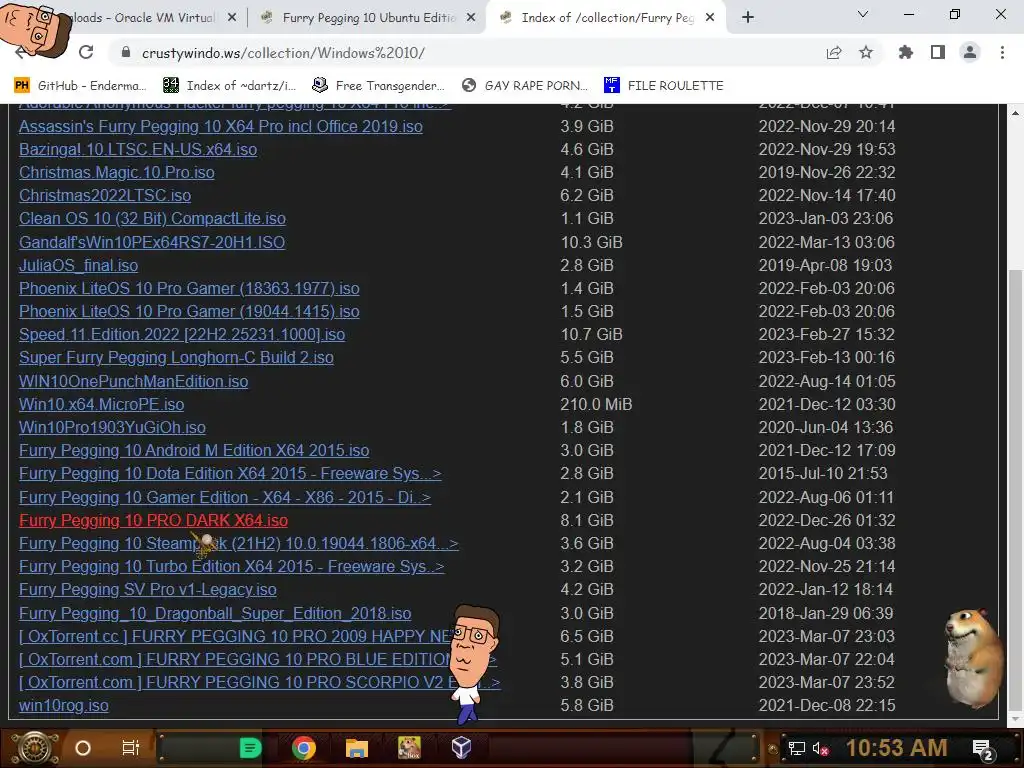
Task: Switch to the Oracle VM VirtualBox tab
Action: tap(140, 18)
